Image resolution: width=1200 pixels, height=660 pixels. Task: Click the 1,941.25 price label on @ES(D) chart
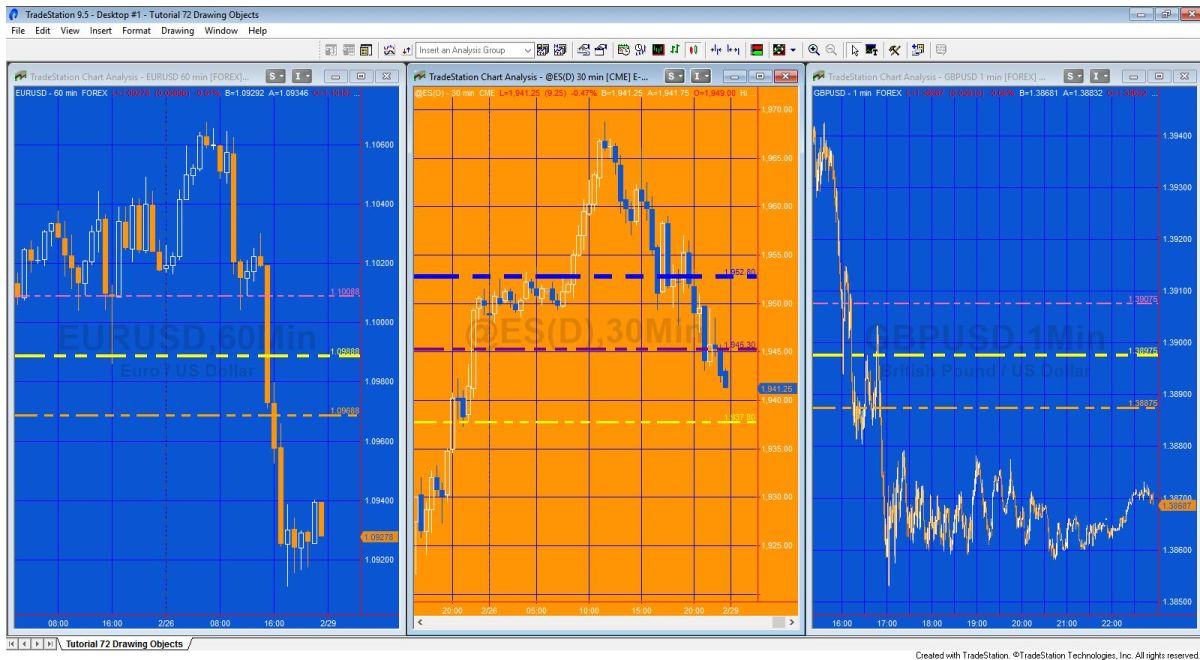pos(777,388)
